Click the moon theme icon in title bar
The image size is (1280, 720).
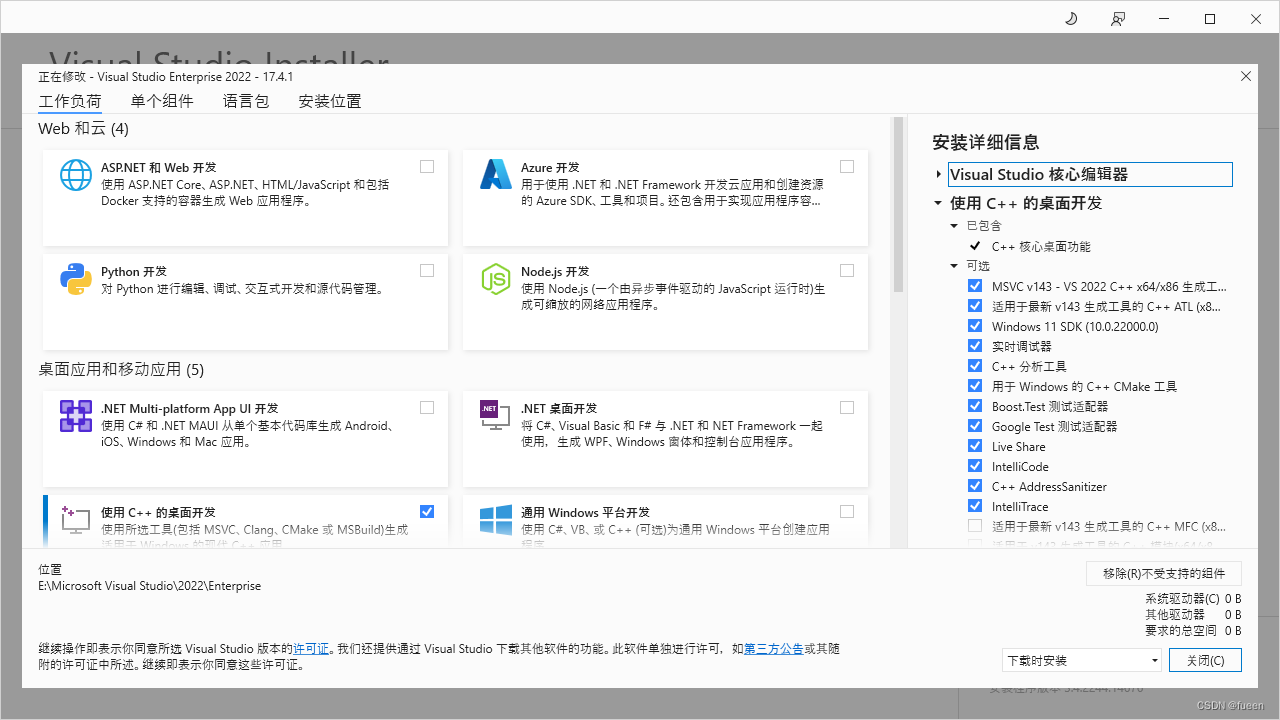tap(1071, 19)
